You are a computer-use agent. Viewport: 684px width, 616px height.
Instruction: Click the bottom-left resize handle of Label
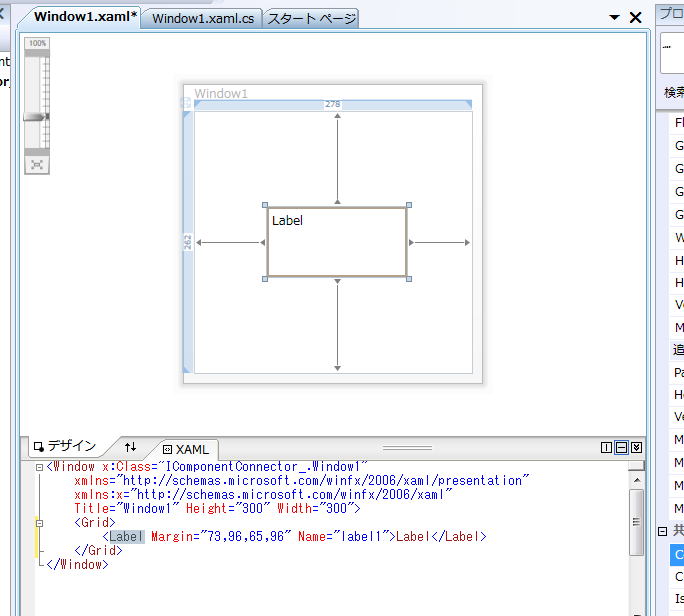[x=265, y=279]
